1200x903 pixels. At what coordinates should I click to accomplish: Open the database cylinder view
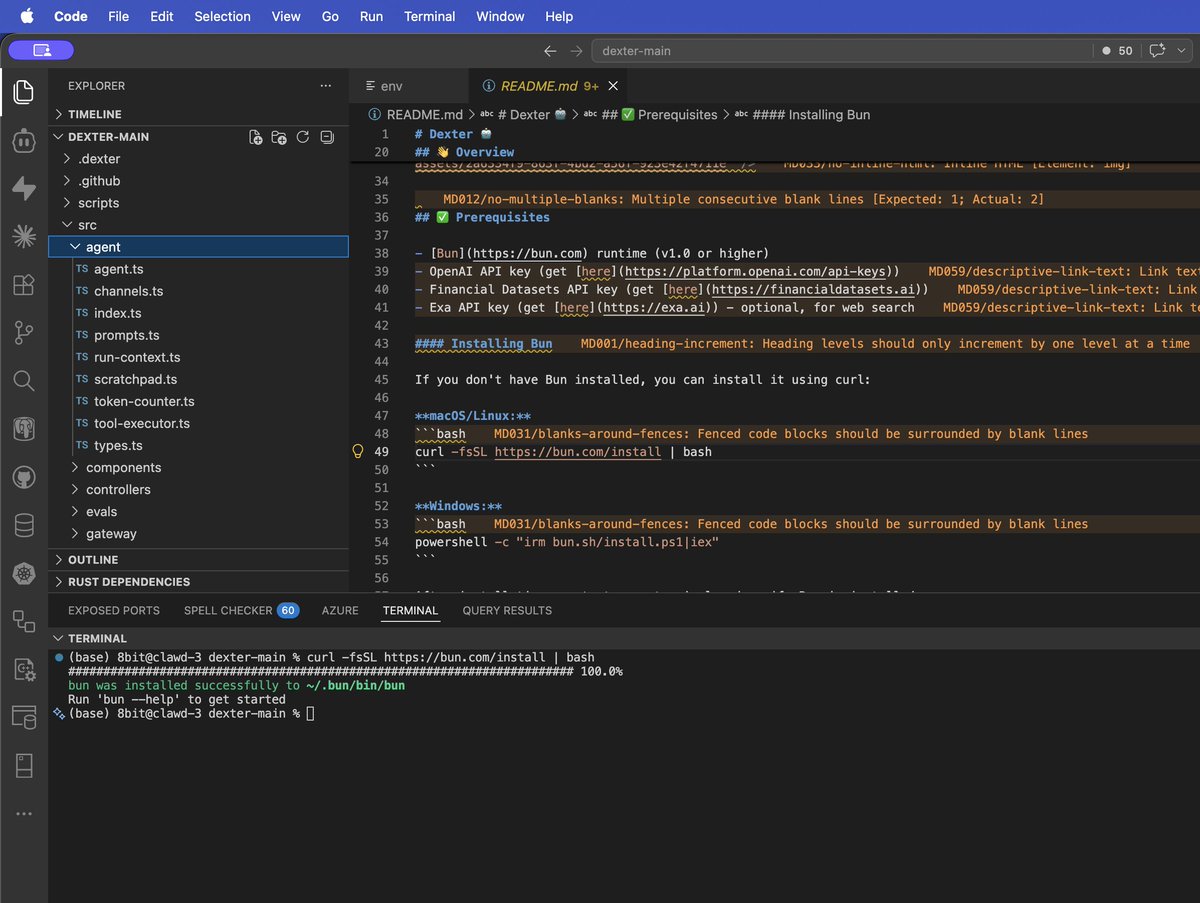click(23, 525)
